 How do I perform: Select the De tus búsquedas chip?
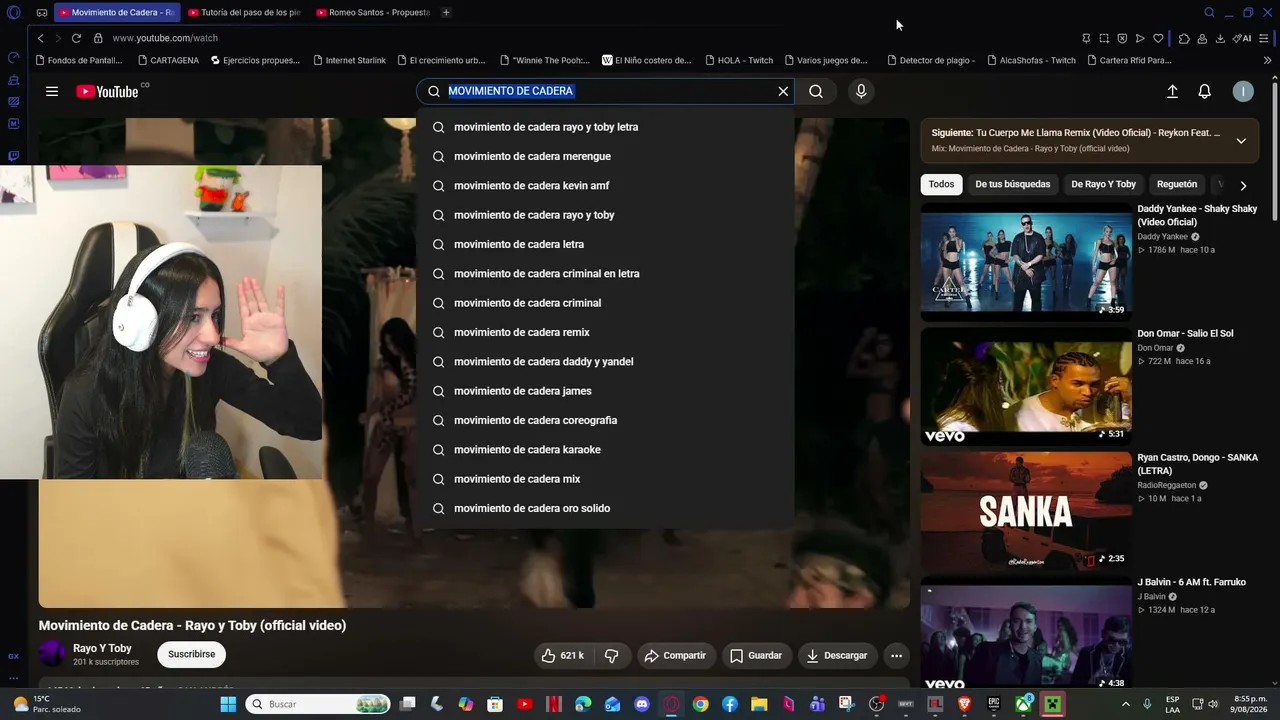[x=1013, y=184]
